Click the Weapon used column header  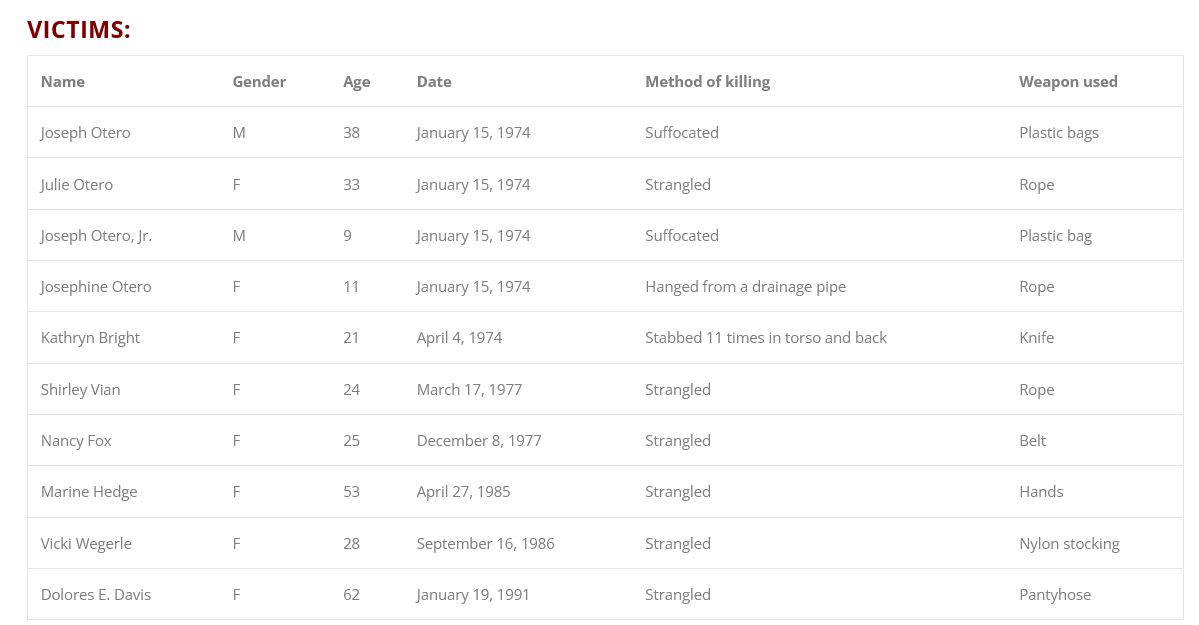1068,82
